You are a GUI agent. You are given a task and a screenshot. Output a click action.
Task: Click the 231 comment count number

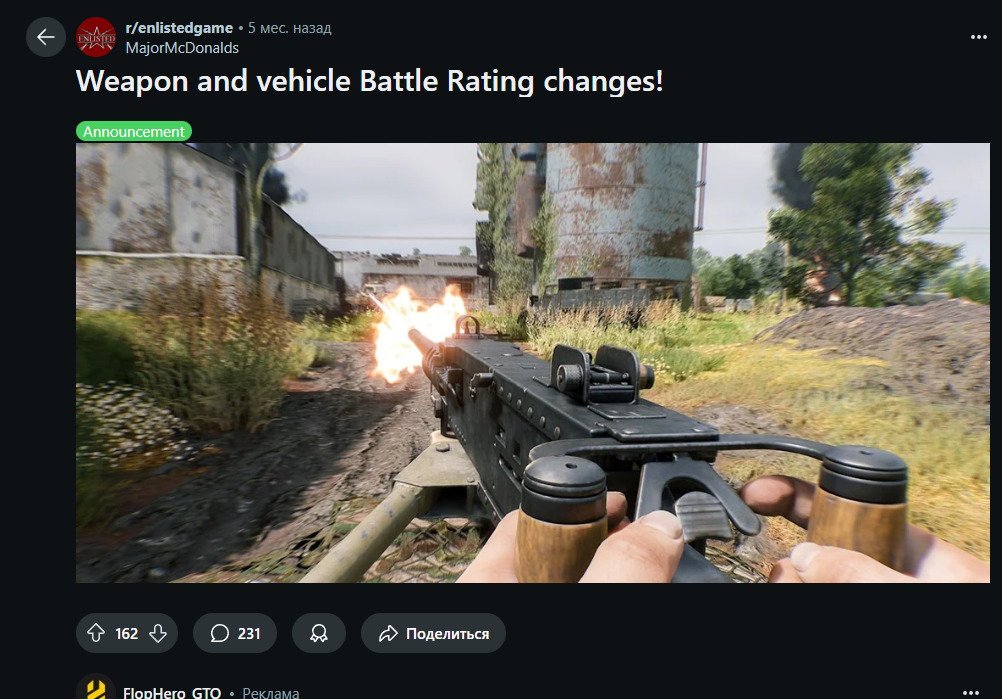click(x=249, y=633)
